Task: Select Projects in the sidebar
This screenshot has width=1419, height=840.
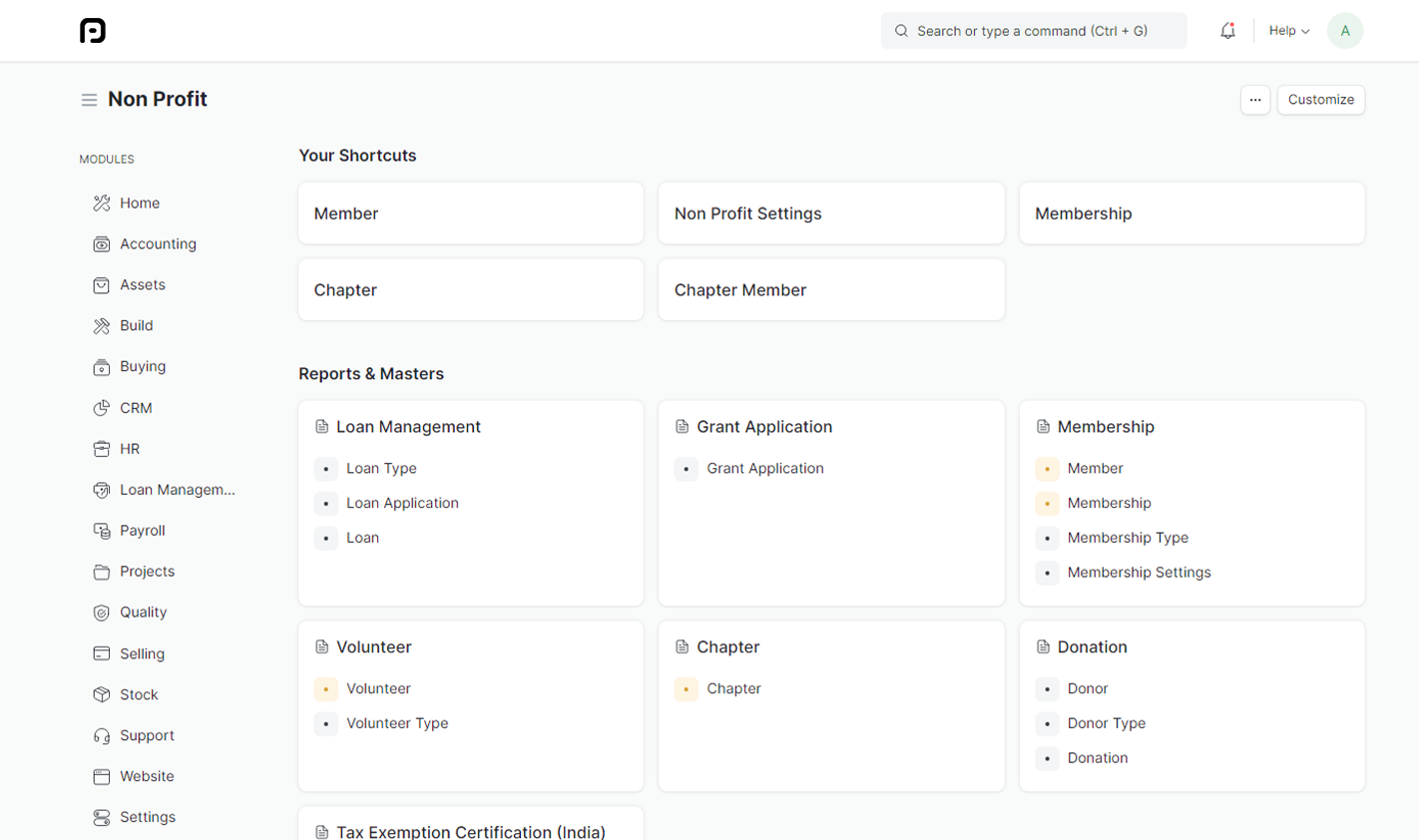Action: click(147, 572)
